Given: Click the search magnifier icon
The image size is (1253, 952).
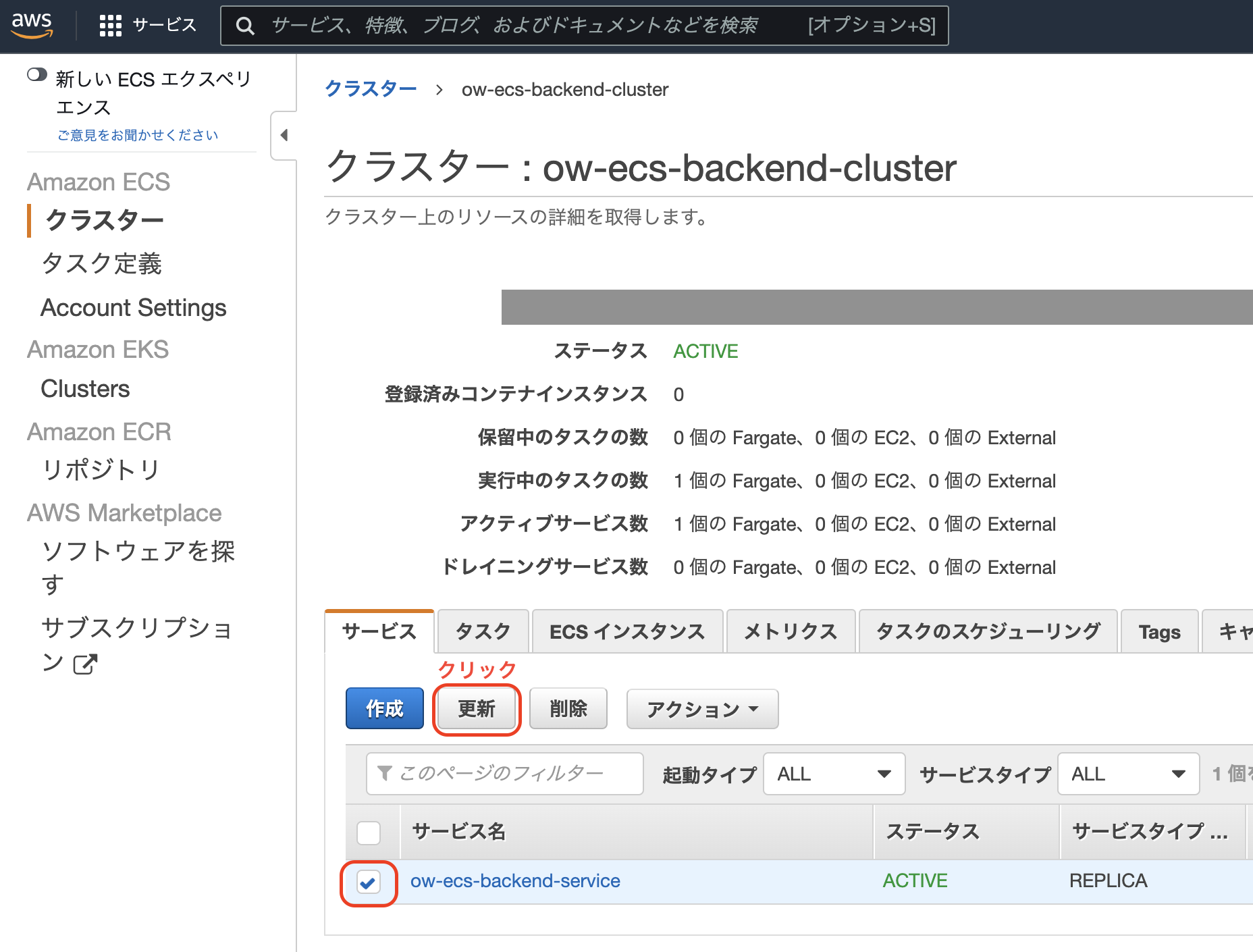Looking at the screenshot, I should click(x=246, y=25).
